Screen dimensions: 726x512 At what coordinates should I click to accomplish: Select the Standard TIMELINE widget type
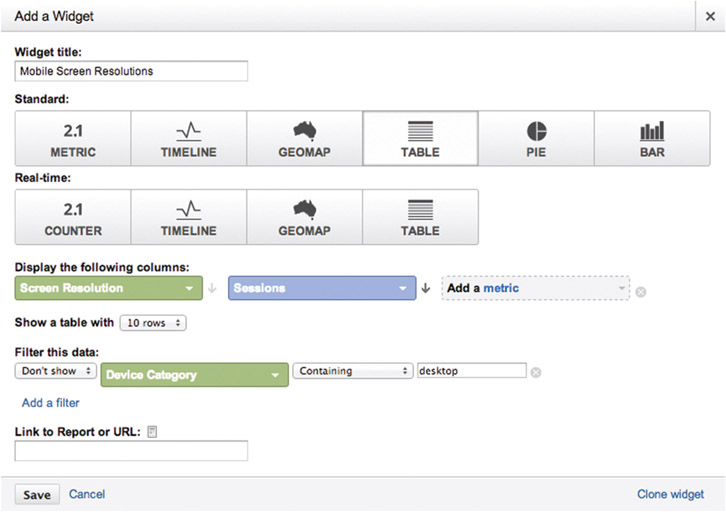(189, 138)
